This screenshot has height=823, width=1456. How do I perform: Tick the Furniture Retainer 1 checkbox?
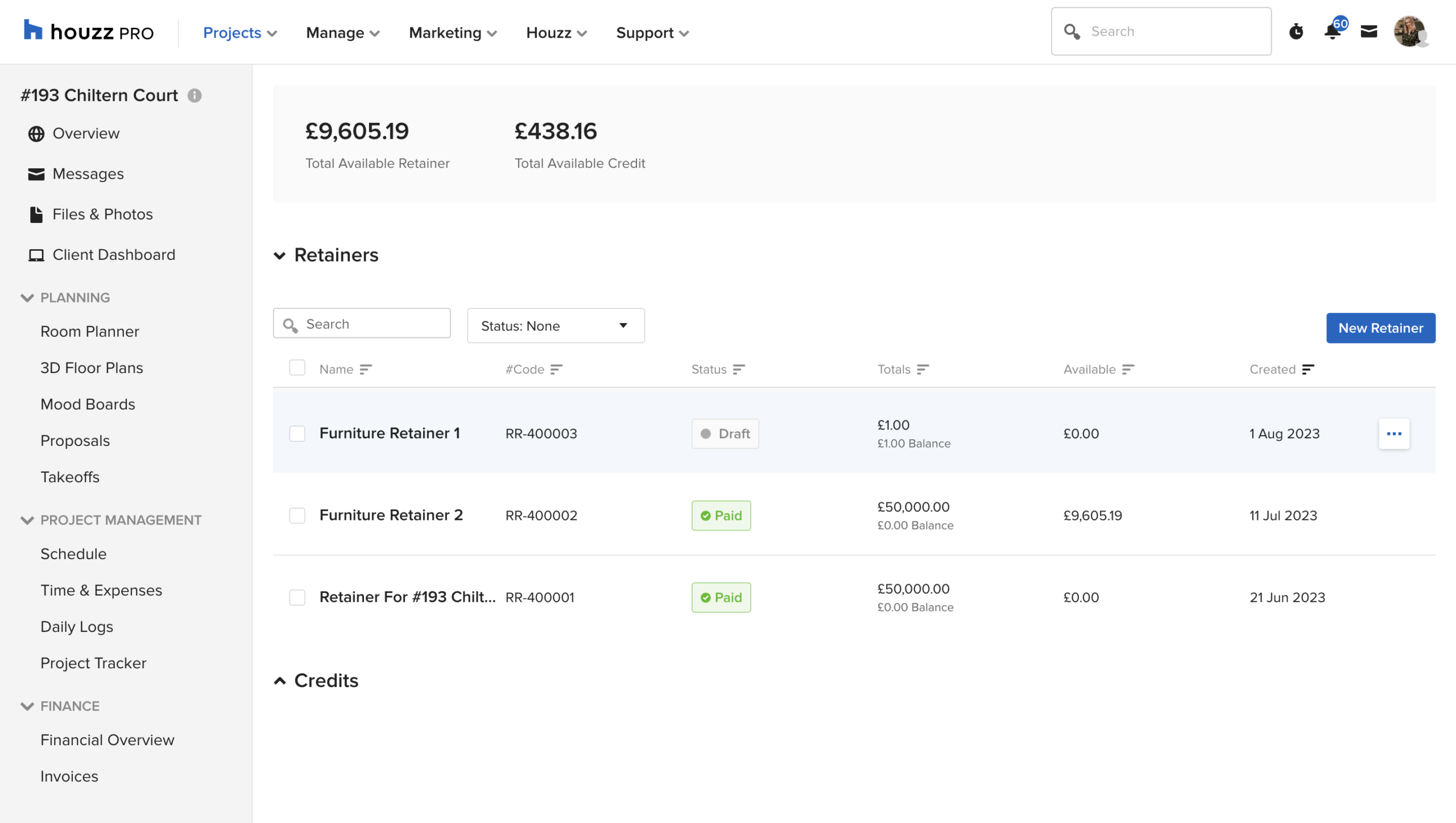[297, 434]
